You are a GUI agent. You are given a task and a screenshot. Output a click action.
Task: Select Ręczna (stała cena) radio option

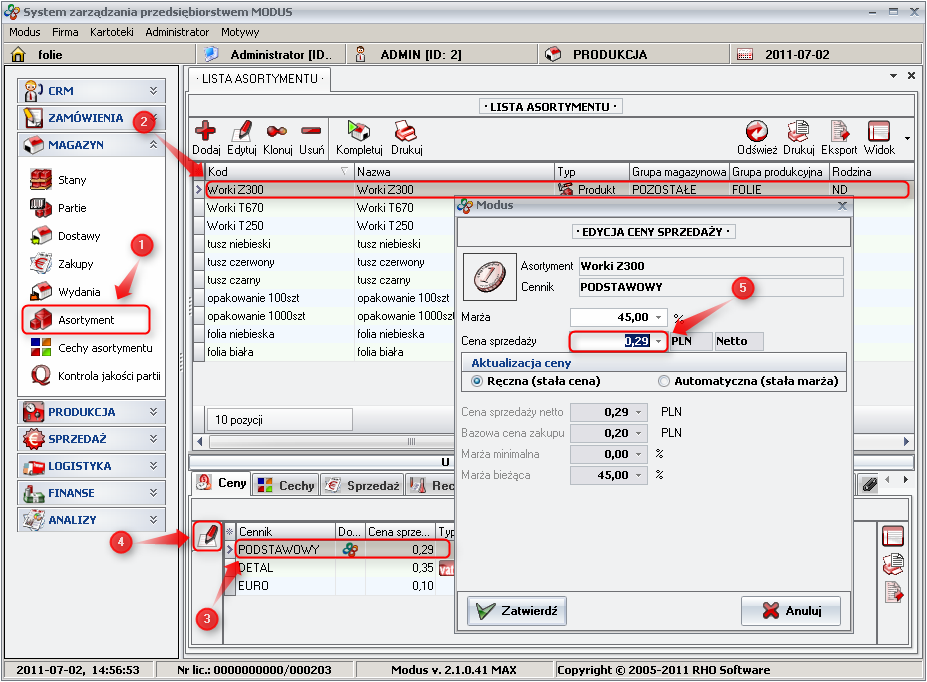point(477,381)
